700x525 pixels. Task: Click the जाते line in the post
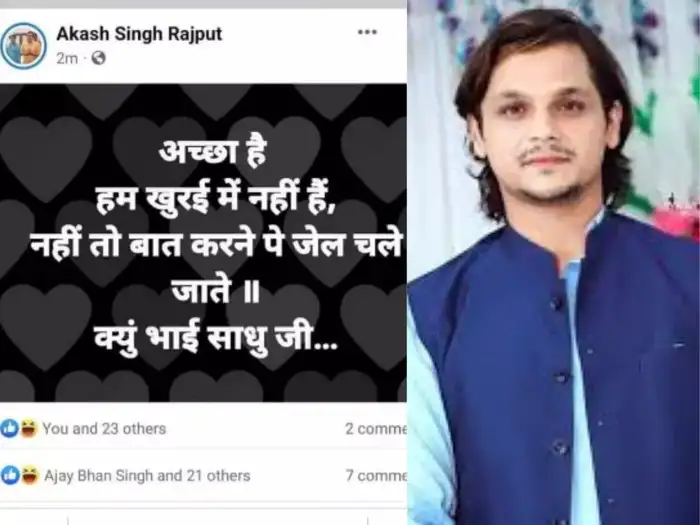coord(216,291)
